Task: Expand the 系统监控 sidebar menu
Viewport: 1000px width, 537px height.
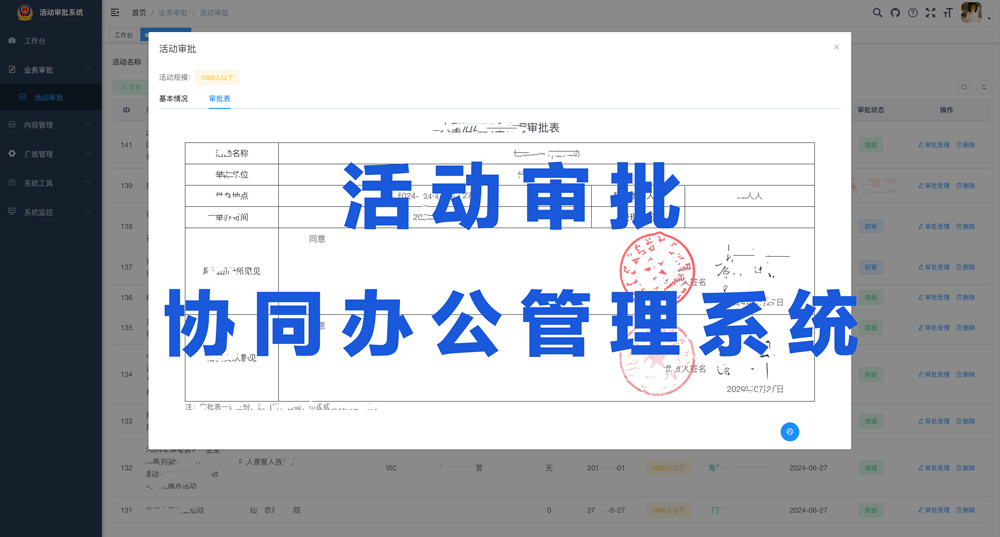Action: point(50,212)
